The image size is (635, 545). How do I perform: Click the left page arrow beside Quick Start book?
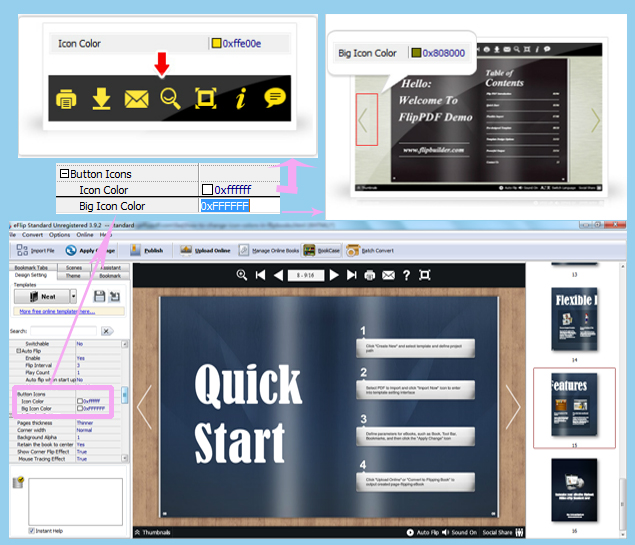144,407
